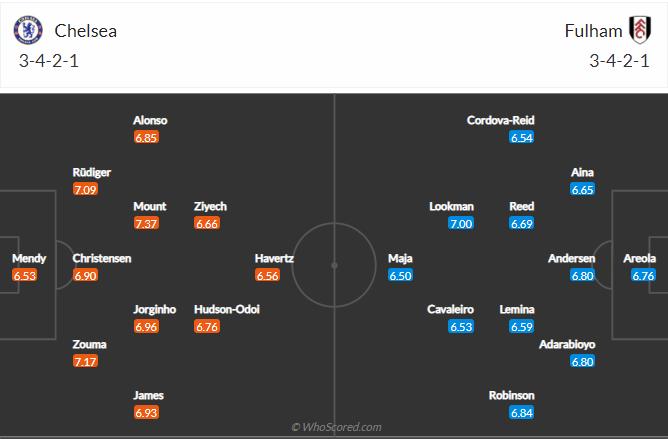Click Areola's 6.76 rating badge
Viewport: 668px width, 439px height.
(643, 275)
